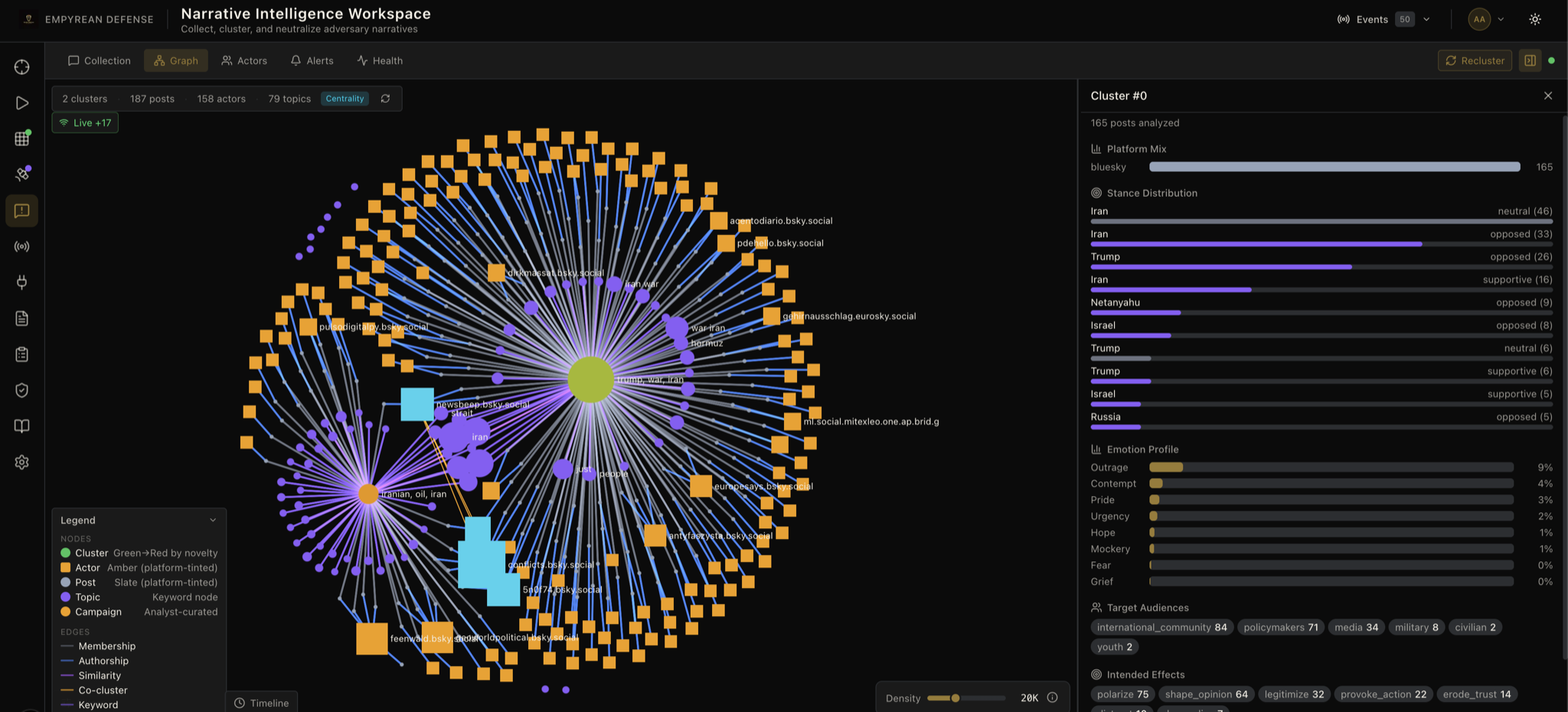Click the 187 posts stat
The image size is (1568, 712).
click(x=152, y=99)
